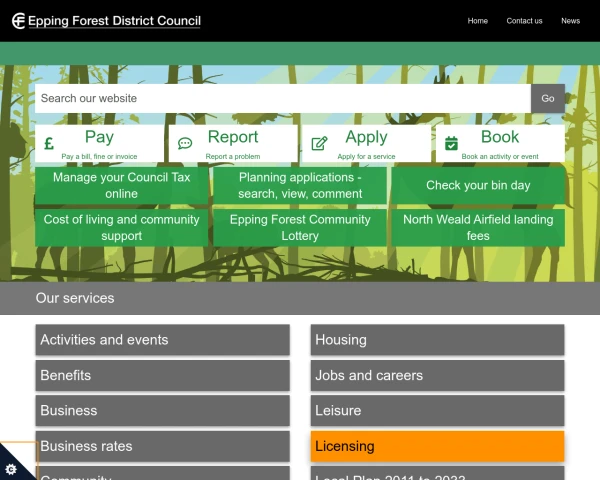Open cookie settings gear icon
The height and width of the screenshot is (480, 600).
(11, 468)
